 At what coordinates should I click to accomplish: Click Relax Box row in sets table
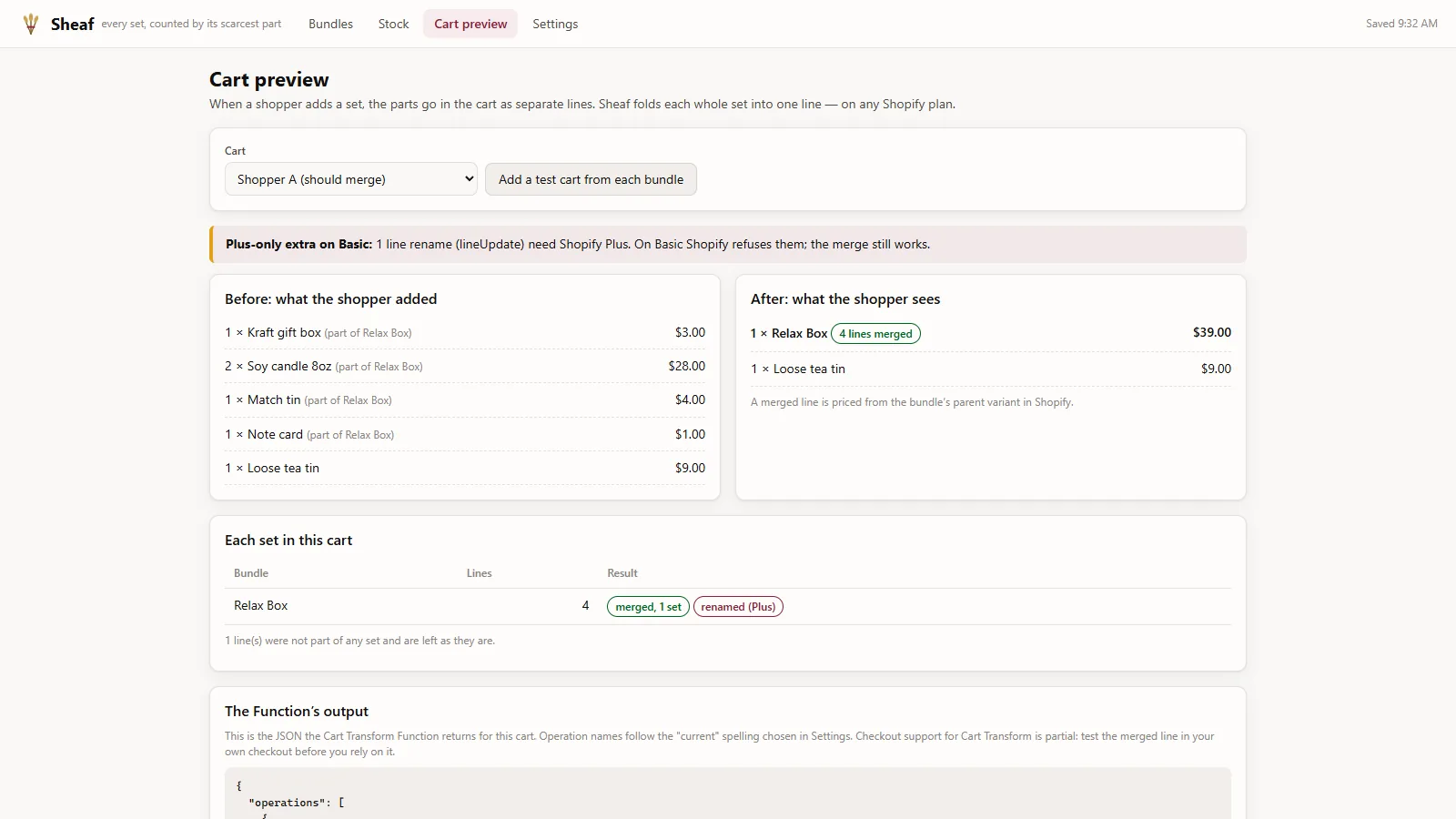click(728, 606)
